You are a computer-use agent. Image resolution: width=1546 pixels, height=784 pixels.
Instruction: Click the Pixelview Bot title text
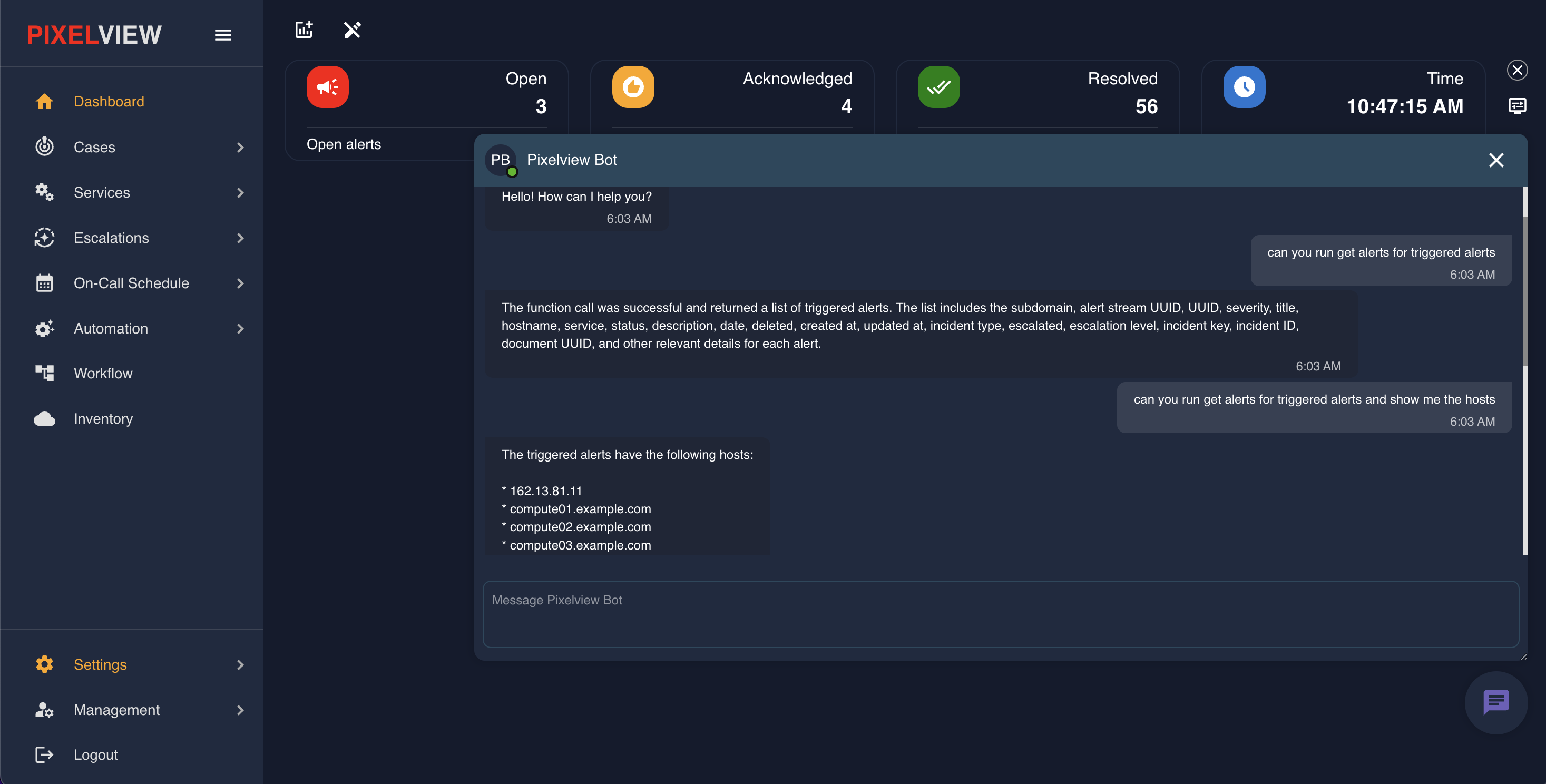click(572, 160)
